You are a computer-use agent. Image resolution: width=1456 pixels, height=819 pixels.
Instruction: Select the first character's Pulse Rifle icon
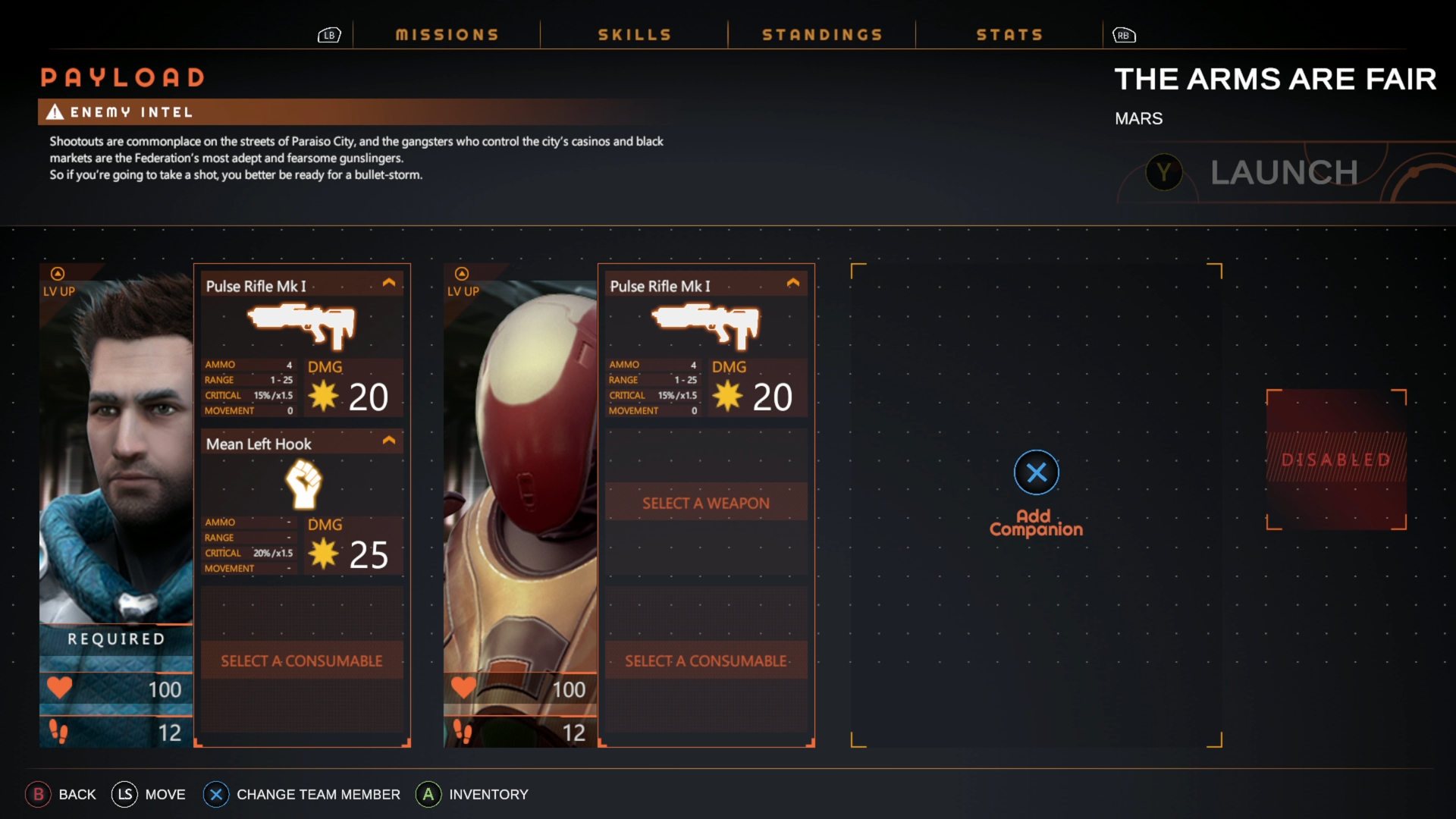[302, 325]
